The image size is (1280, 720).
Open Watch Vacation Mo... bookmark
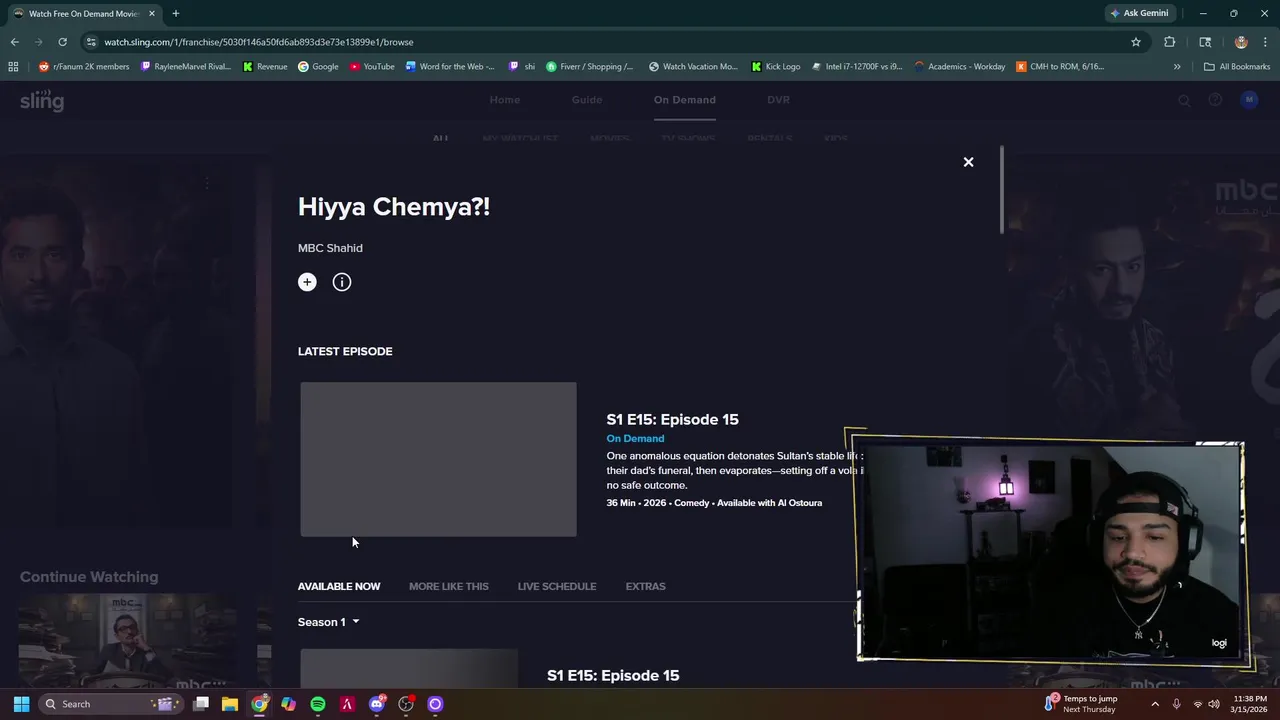click(693, 66)
